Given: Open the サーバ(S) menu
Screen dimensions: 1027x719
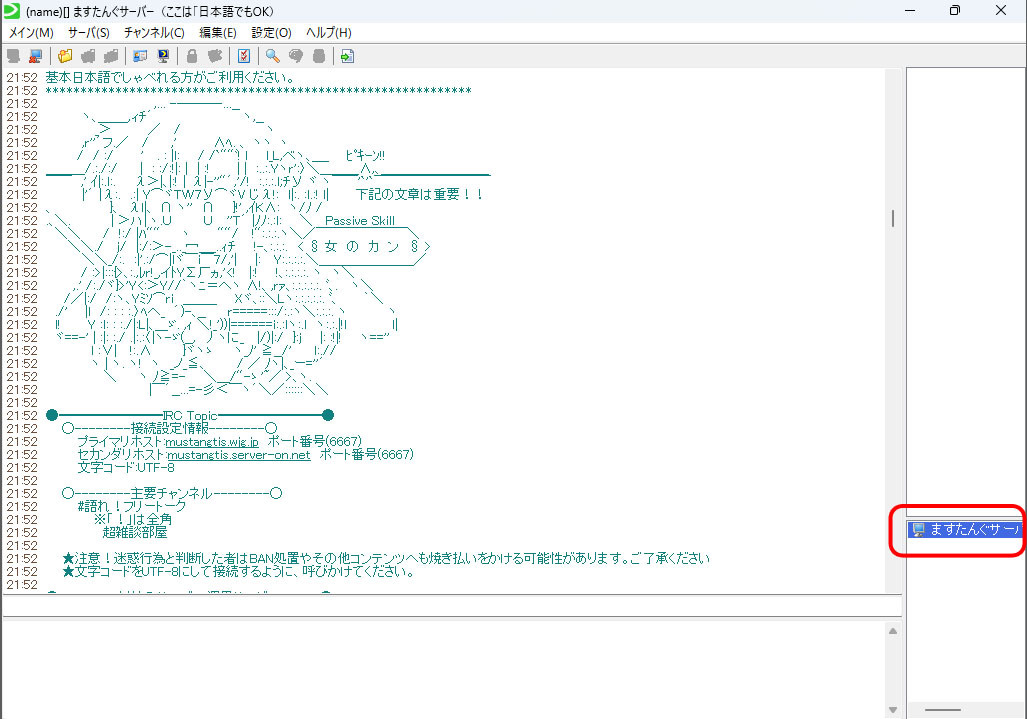Looking at the screenshot, I should click(x=89, y=32).
